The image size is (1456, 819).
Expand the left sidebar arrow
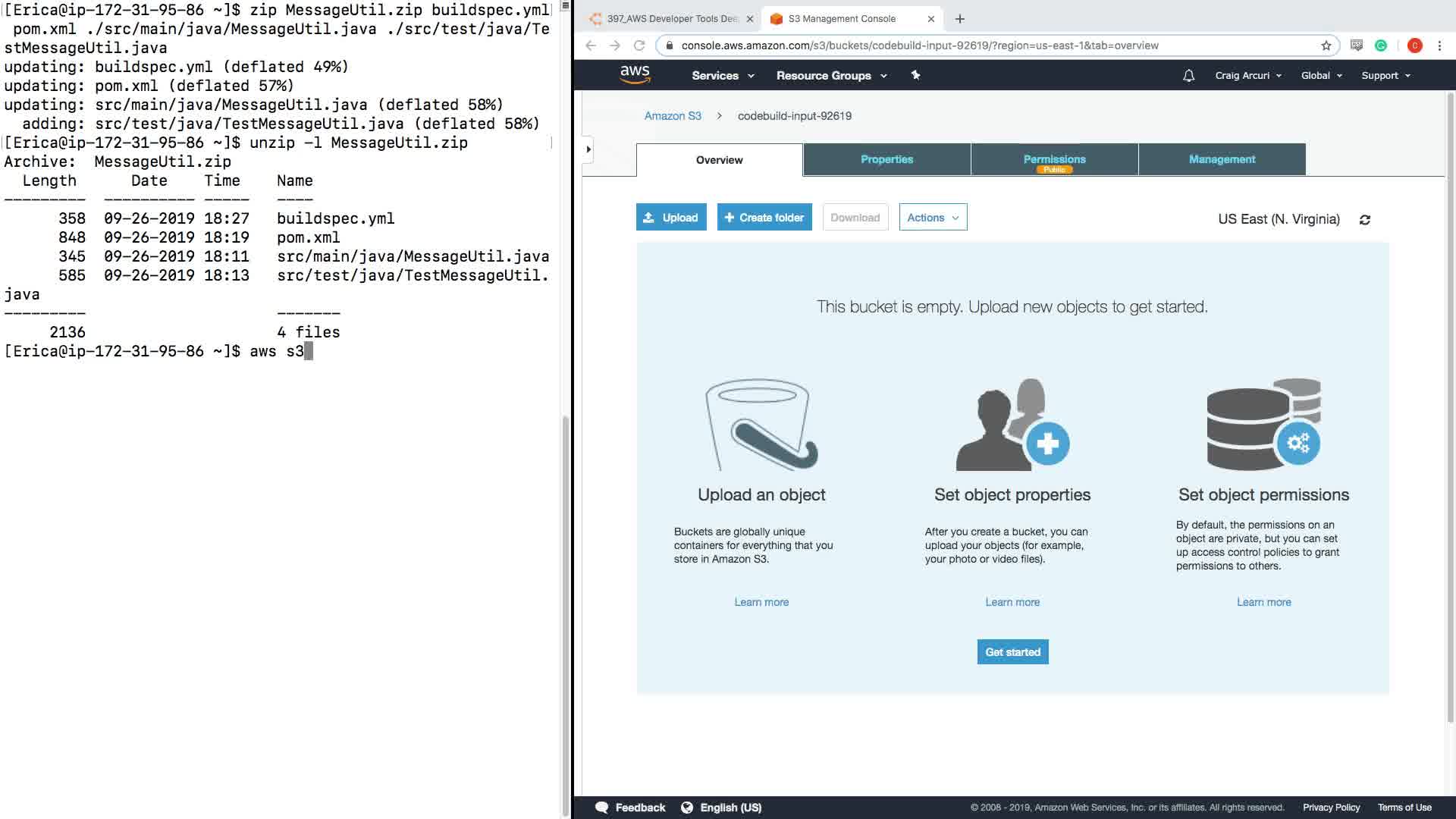click(x=588, y=149)
